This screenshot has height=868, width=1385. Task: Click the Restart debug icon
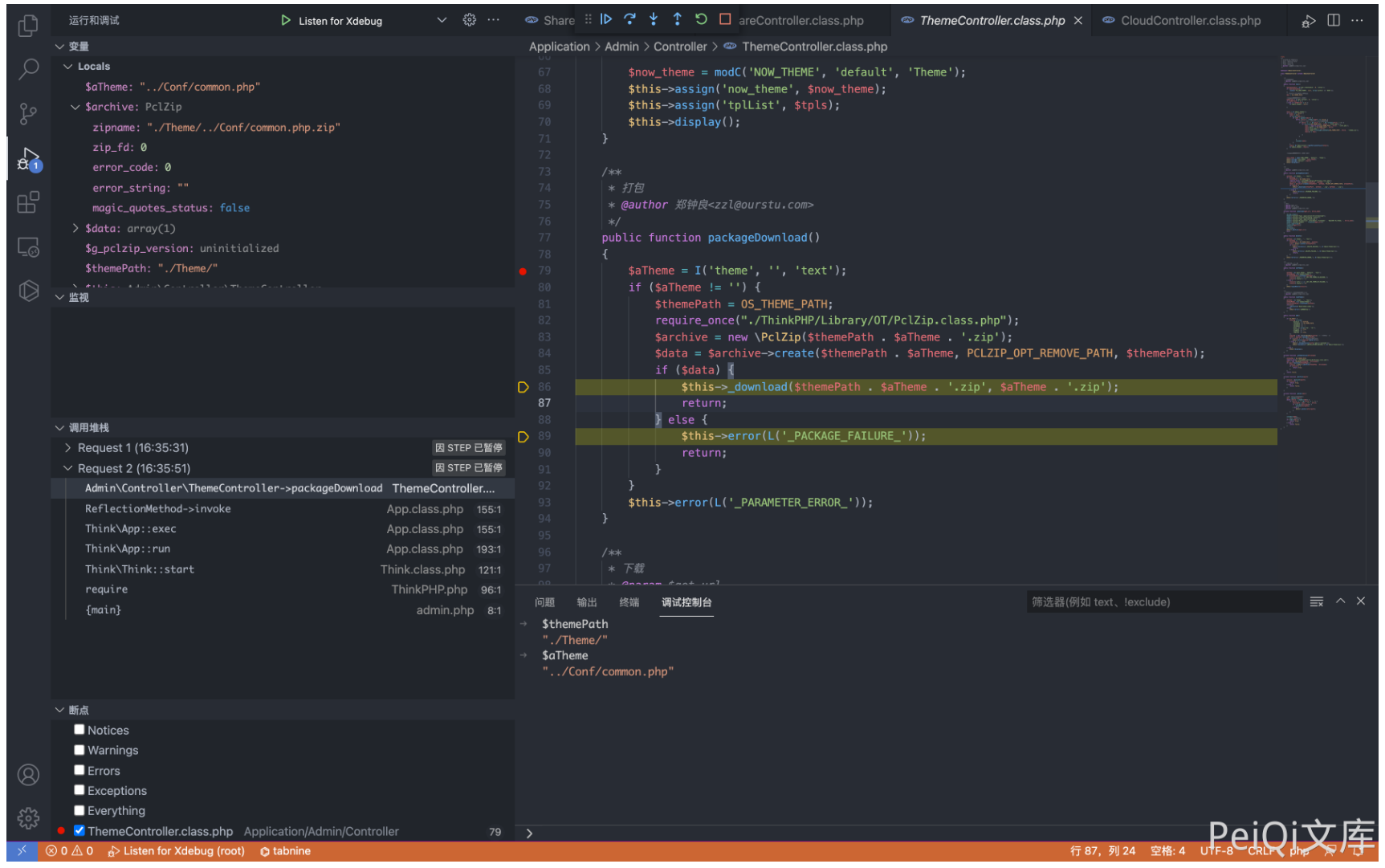click(x=701, y=19)
